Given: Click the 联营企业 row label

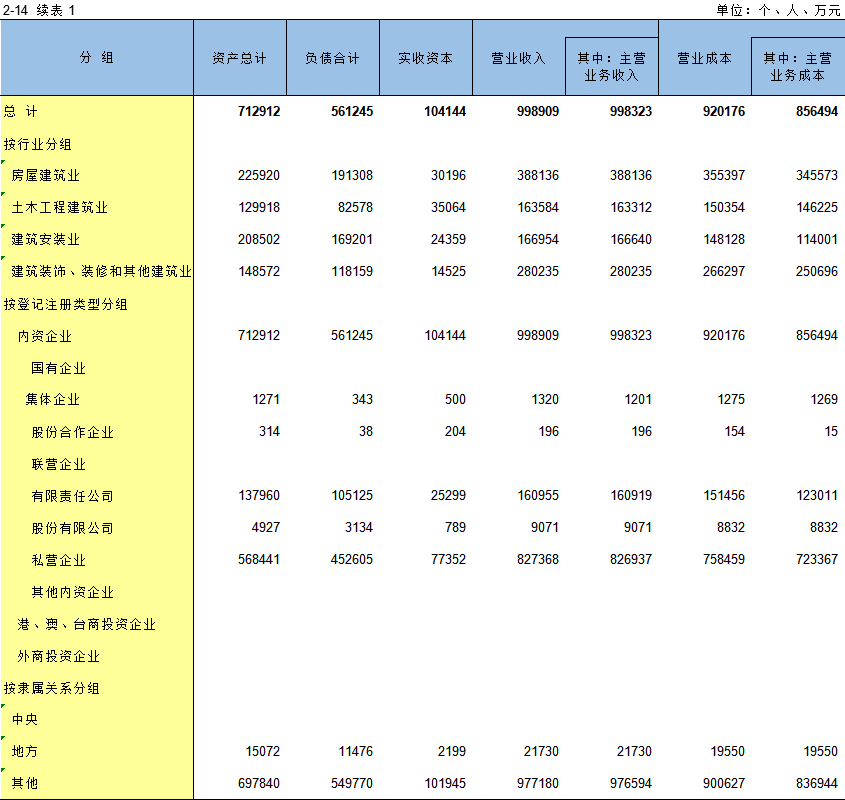Looking at the screenshot, I should click(58, 464).
